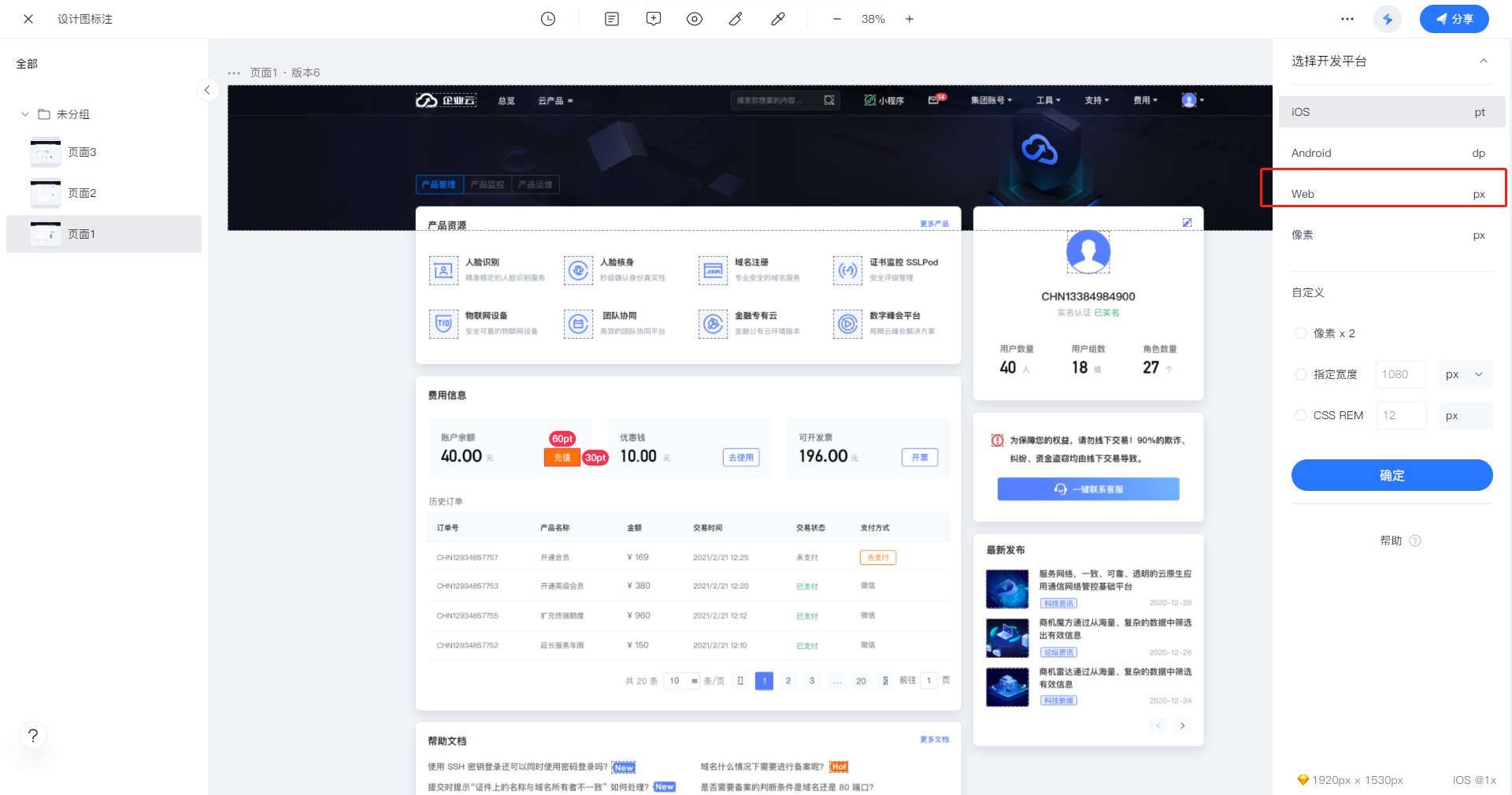
Task: Collapse the 未分组 group
Action: tap(25, 114)
